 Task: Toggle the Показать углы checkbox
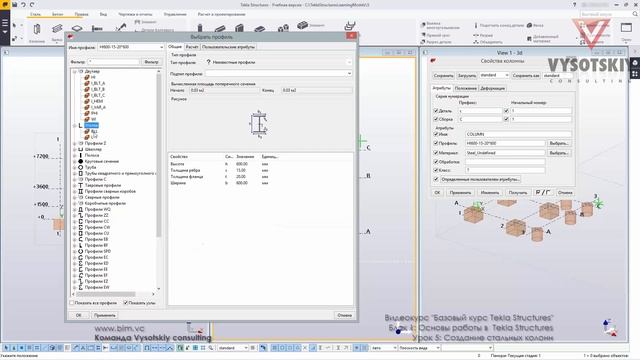click(126, 303)
